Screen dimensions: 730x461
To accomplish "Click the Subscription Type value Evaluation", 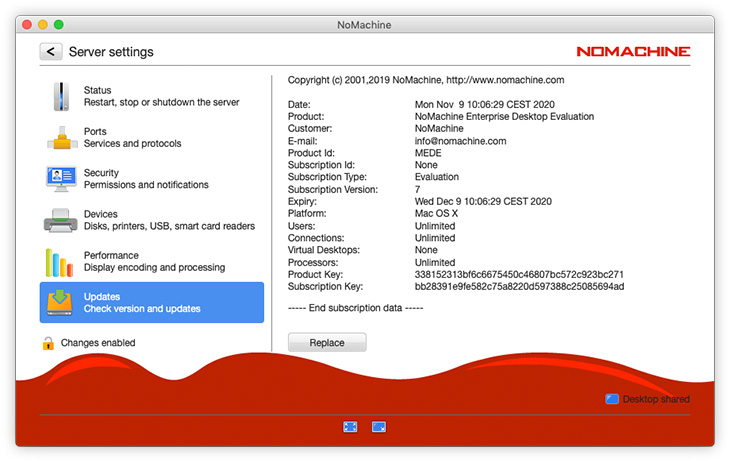I will click(437, 177).
